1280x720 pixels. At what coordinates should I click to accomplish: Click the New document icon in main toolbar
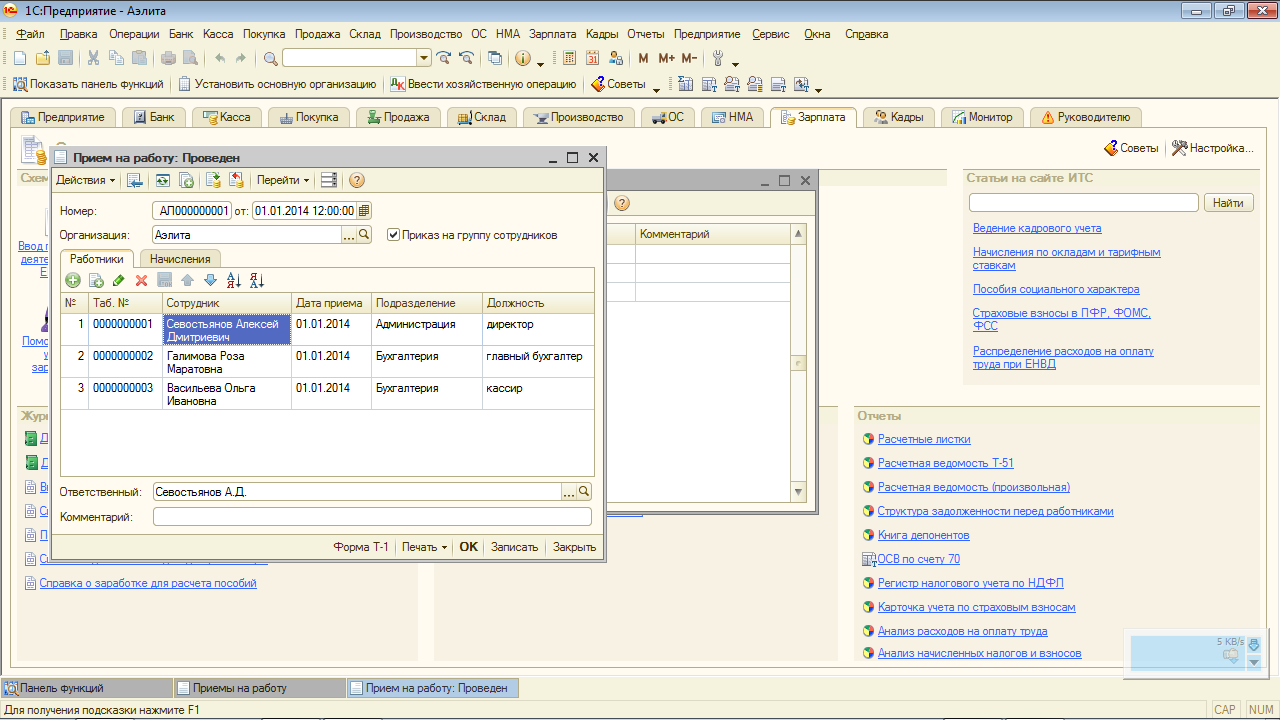click(20, 58)
